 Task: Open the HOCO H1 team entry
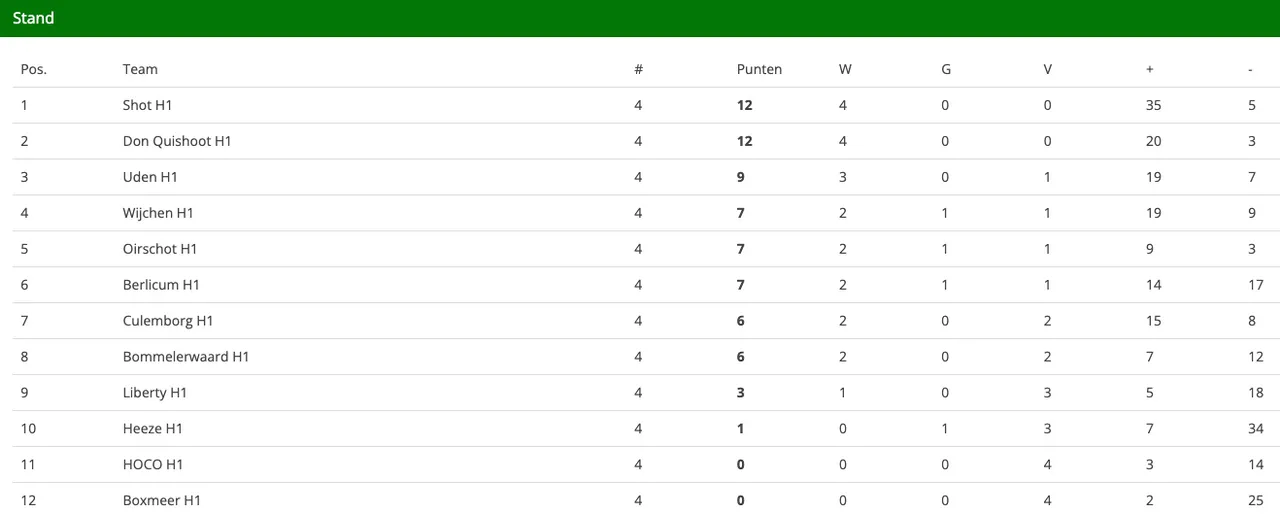[153, 465]
